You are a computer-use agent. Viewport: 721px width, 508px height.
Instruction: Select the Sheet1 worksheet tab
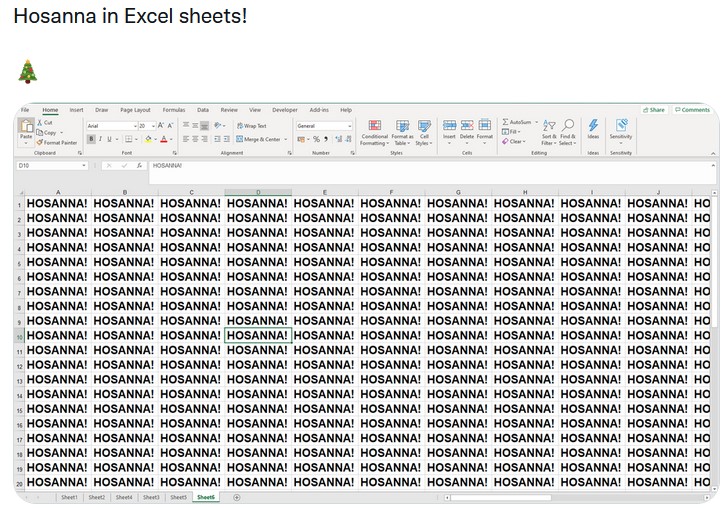[69, 497]
